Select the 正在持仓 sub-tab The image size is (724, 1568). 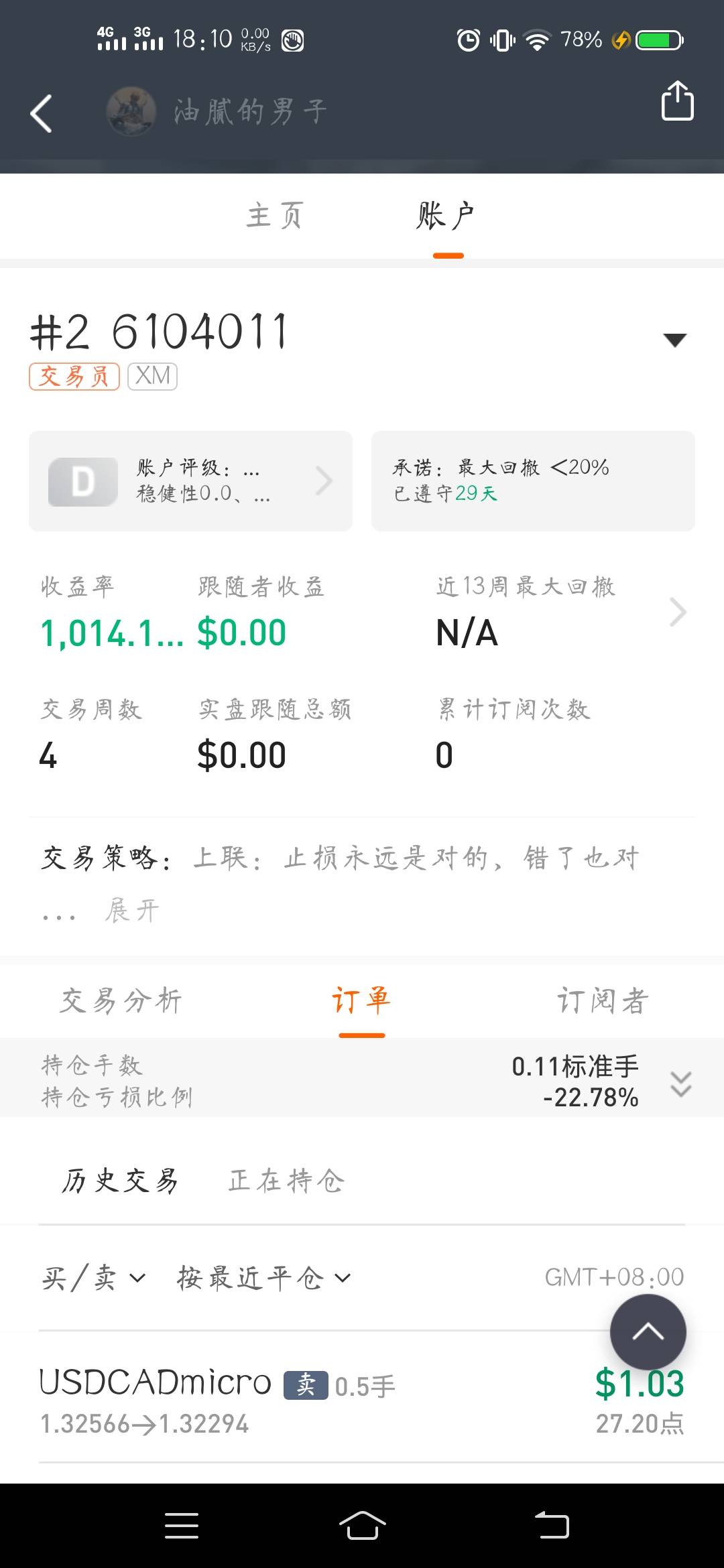(286, 1181)
